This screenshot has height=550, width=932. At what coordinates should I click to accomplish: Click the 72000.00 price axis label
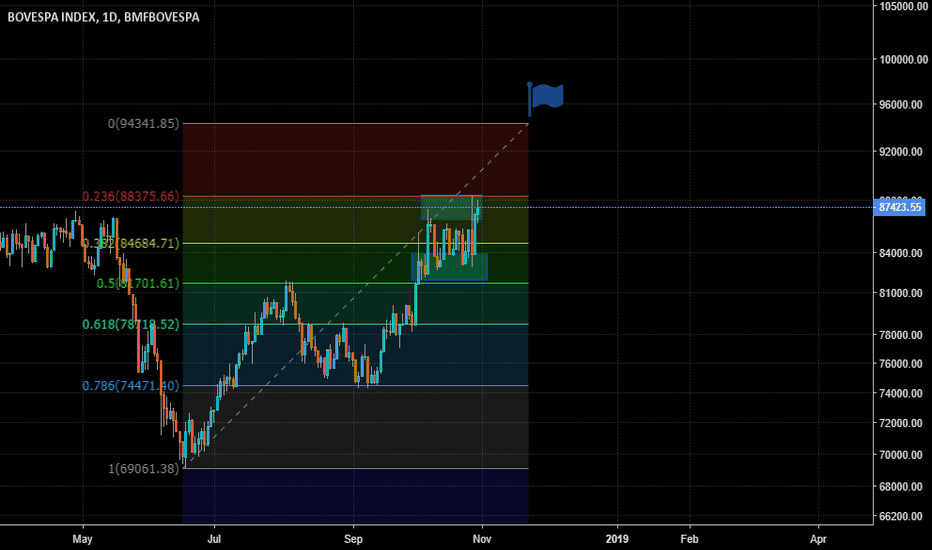[x=901, y=423]
